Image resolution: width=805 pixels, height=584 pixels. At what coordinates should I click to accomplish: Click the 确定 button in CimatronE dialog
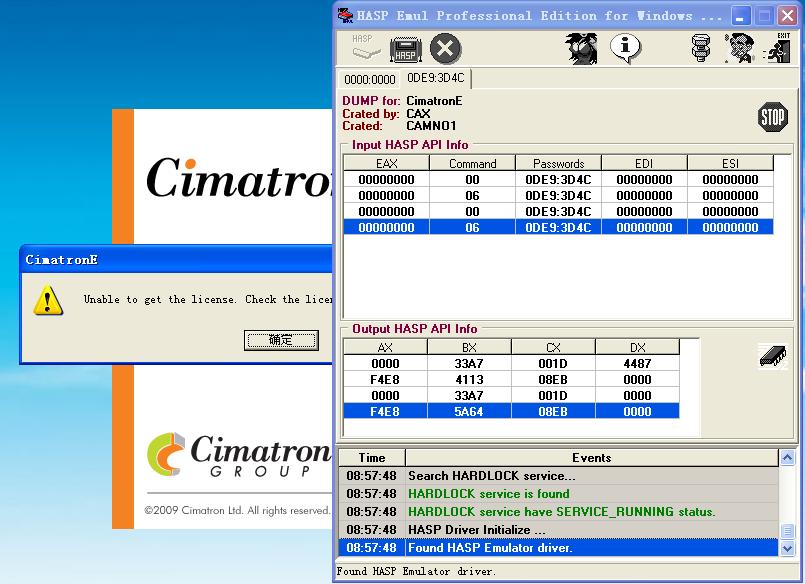click(281, 340)
